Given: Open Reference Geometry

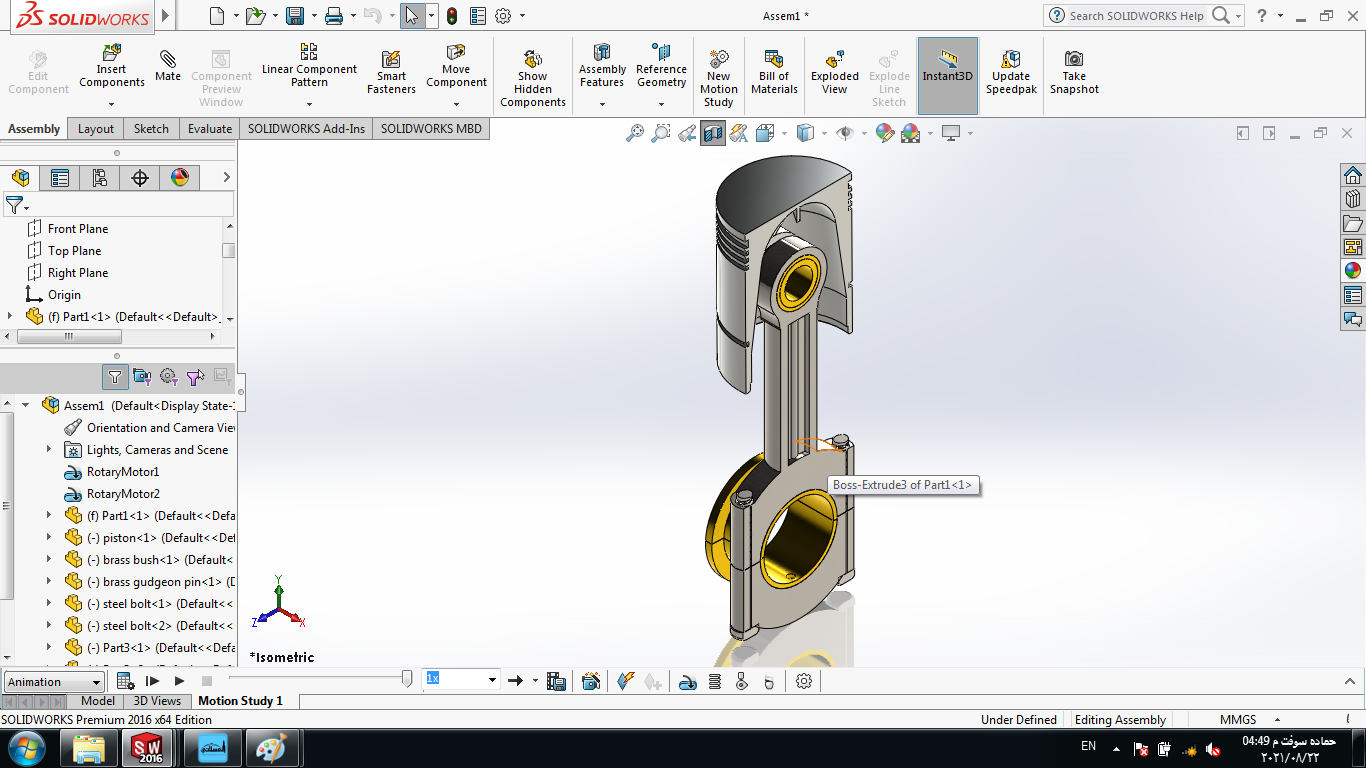Looking at the screenshot, I should click(x=661, y=66).
